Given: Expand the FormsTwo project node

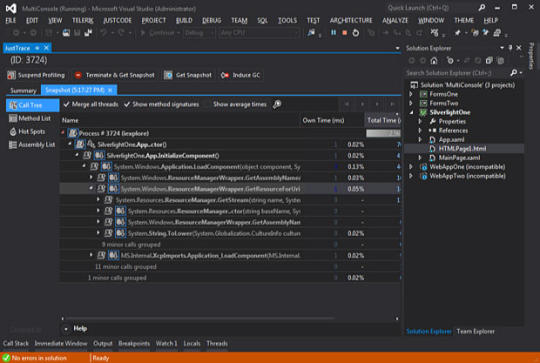Looking at the screenshot, I should point(411,103).
